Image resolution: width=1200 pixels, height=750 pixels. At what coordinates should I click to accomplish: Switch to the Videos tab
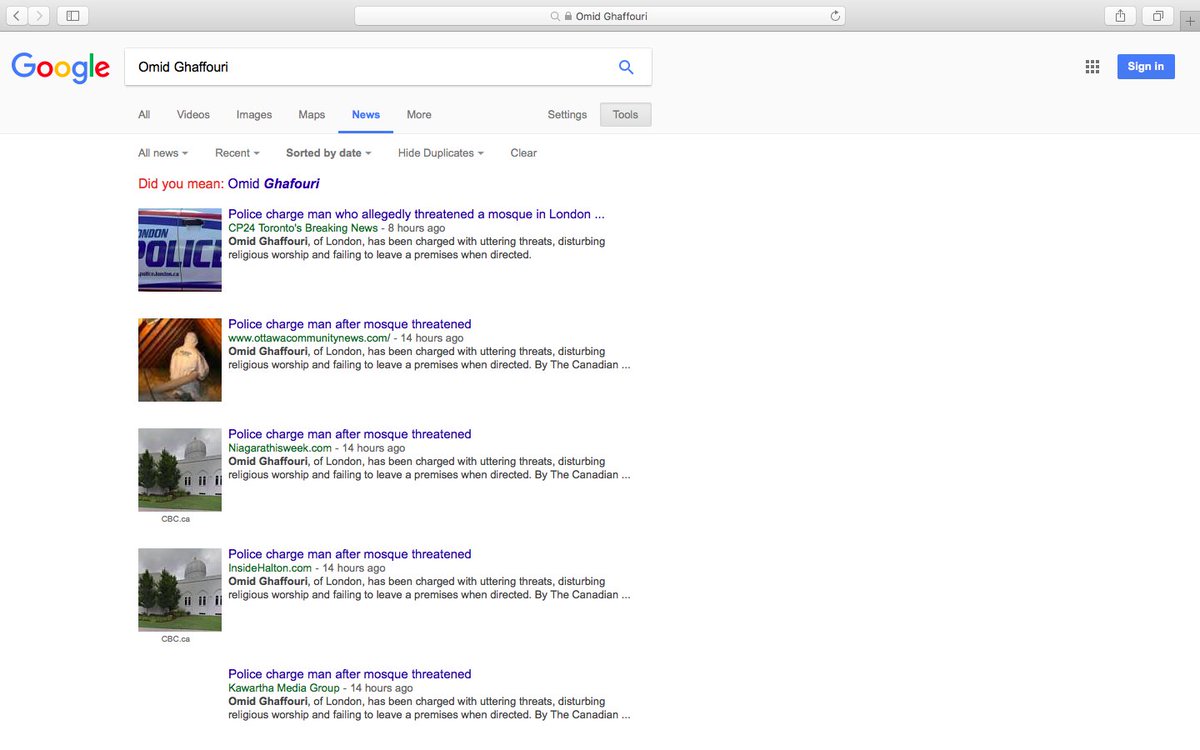(x=193, y=115)
